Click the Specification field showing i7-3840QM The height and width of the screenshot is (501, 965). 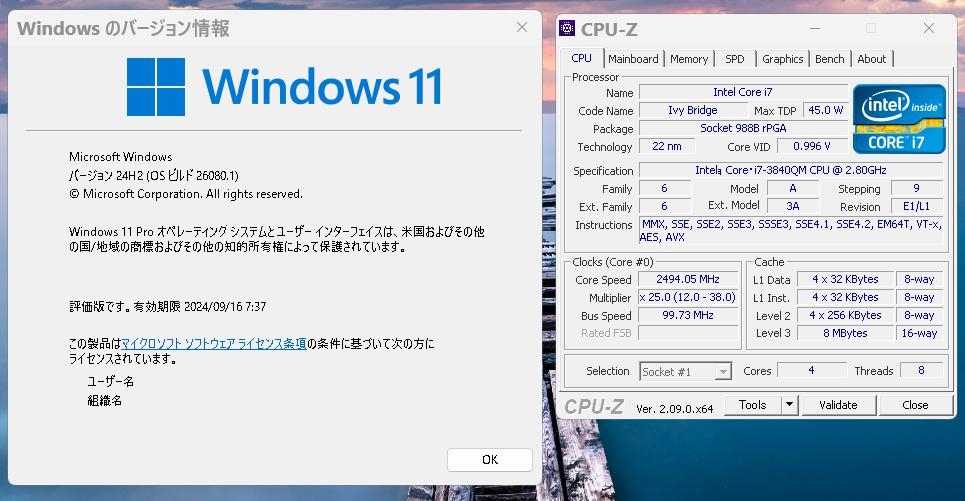coord(791,170)
